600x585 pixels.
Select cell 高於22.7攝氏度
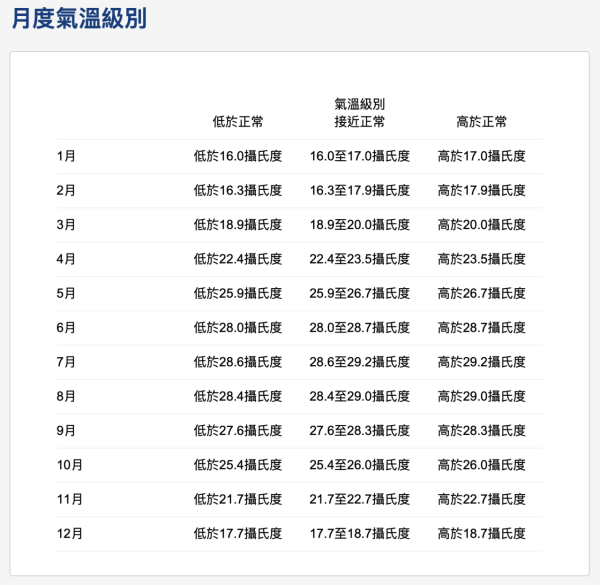click(x=481, y=499)
